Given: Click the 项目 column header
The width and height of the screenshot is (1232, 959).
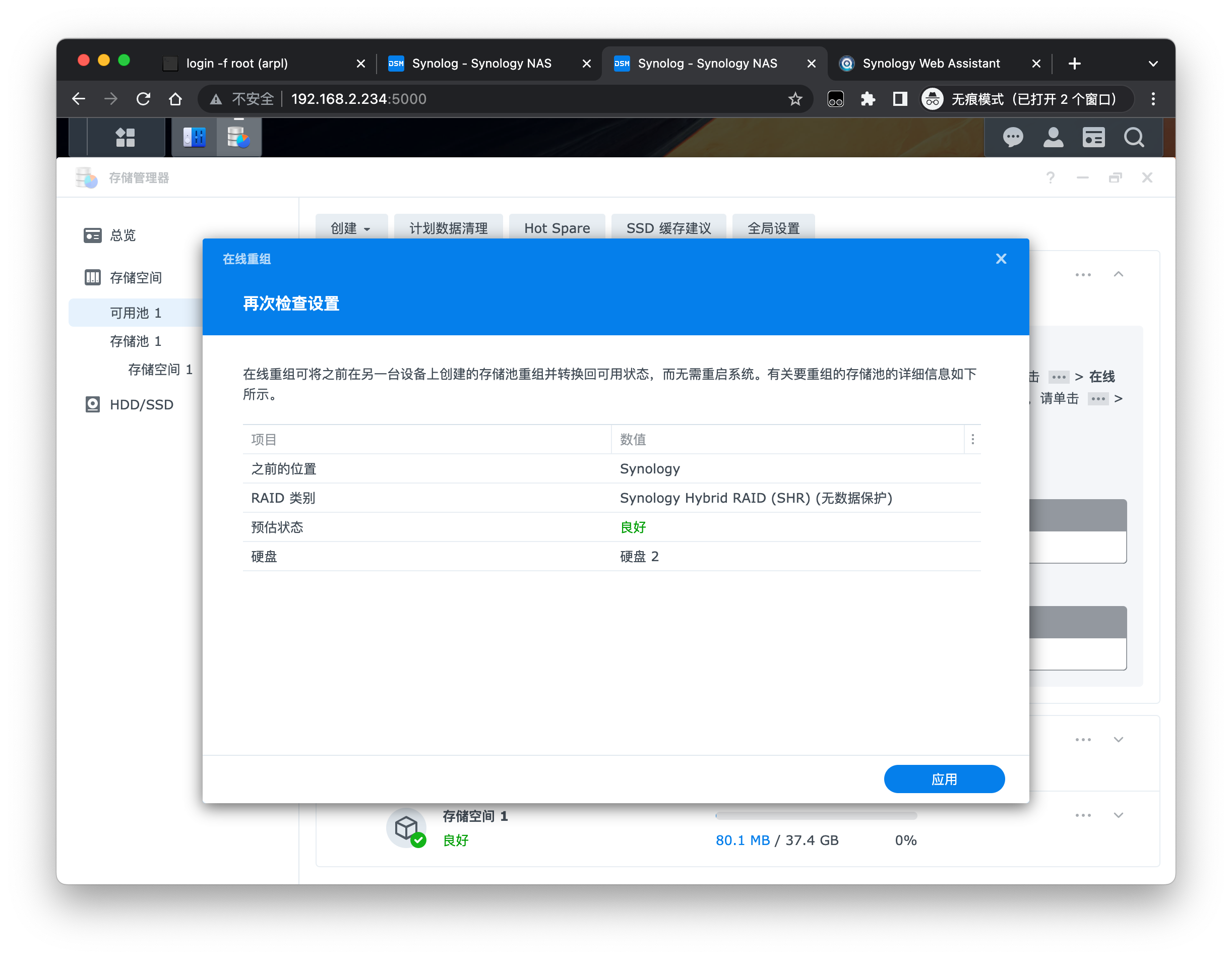Looking at the screenshot, I should click(x=426, y=440).
